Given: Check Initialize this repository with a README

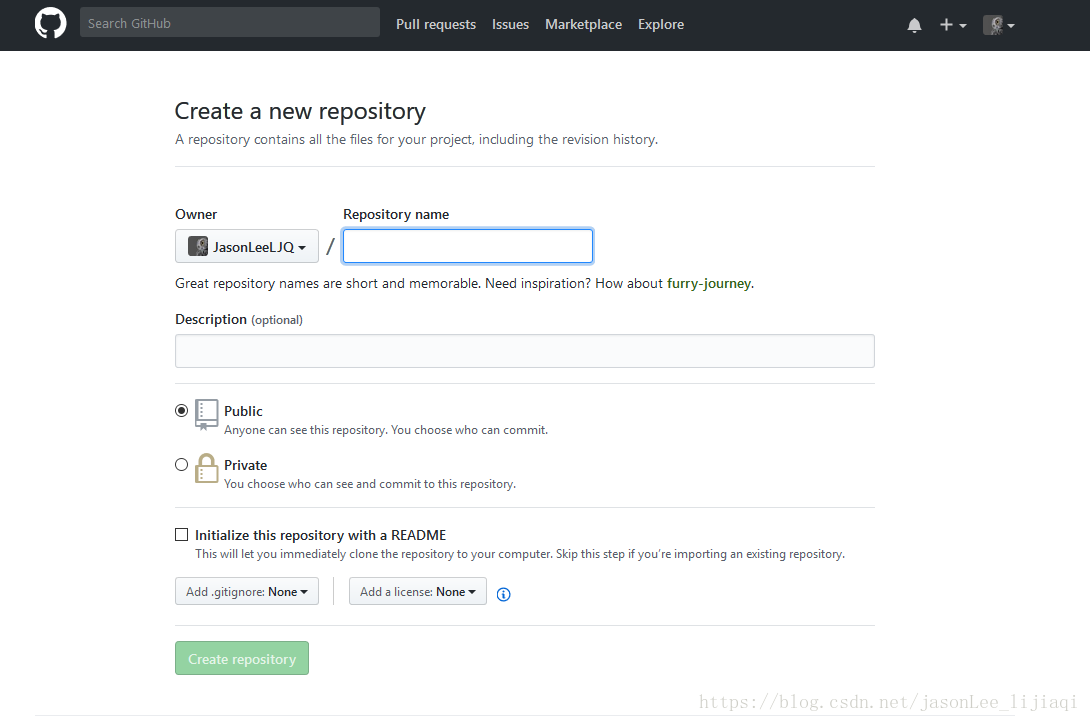Looking at the screenshot, I should coord(181,534).
